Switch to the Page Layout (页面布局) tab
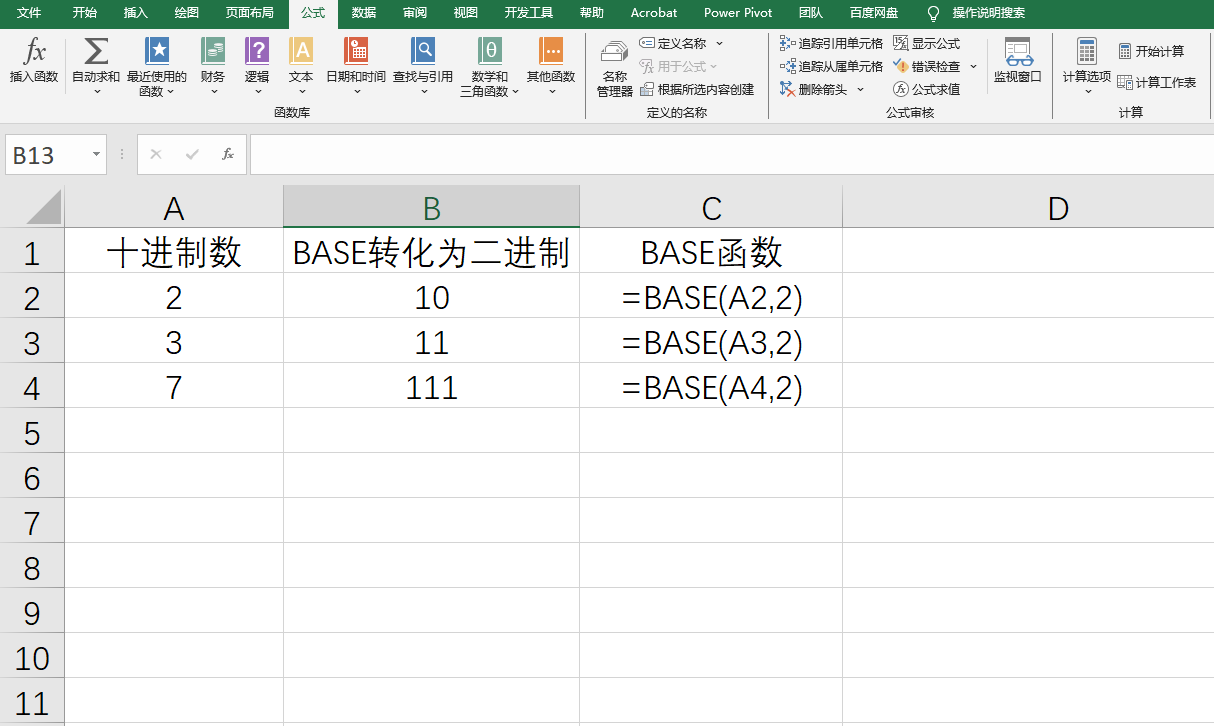The height and width of the screenshot is (726, 1214). pos(249,13)
